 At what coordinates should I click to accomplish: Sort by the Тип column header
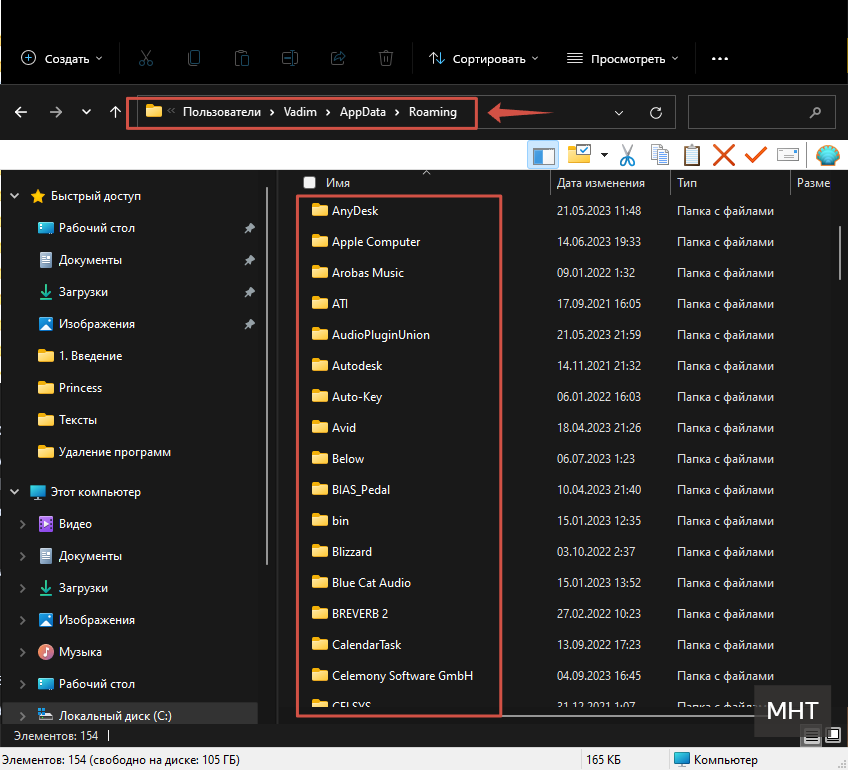coord(687,183)
